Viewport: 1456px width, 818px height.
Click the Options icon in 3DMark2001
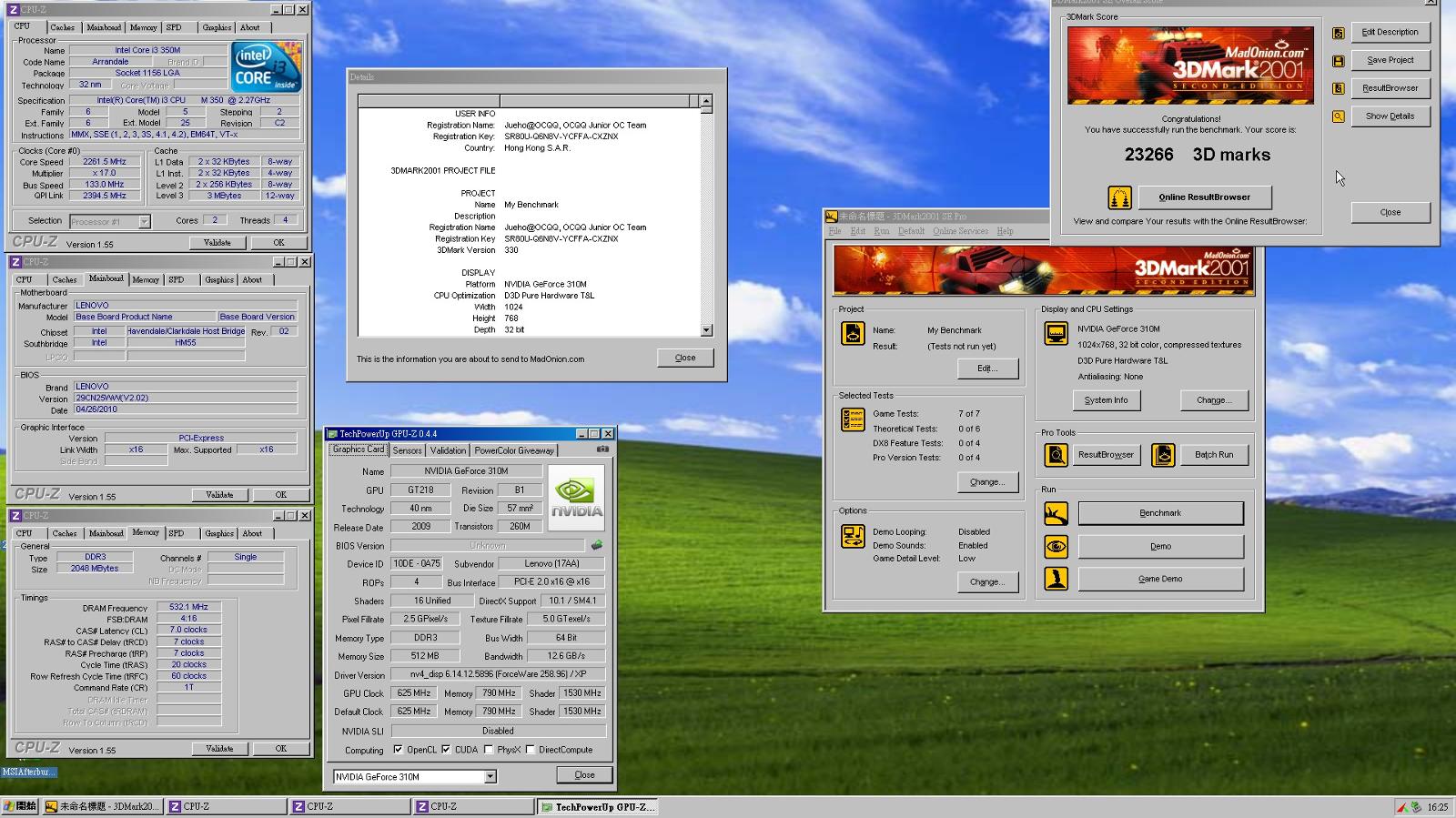(x=853, y=536)
